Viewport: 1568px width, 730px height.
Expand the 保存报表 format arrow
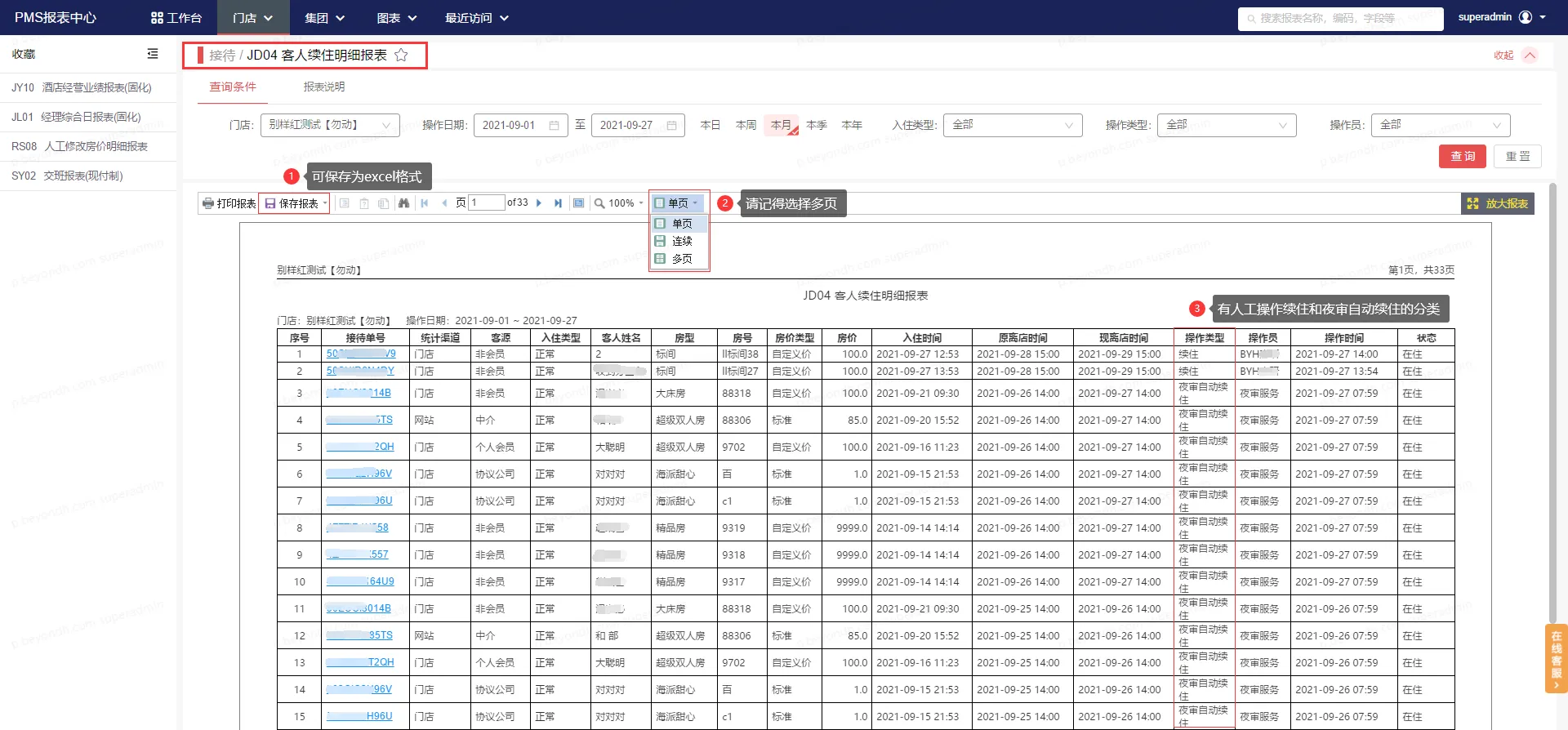click(325, 203)
